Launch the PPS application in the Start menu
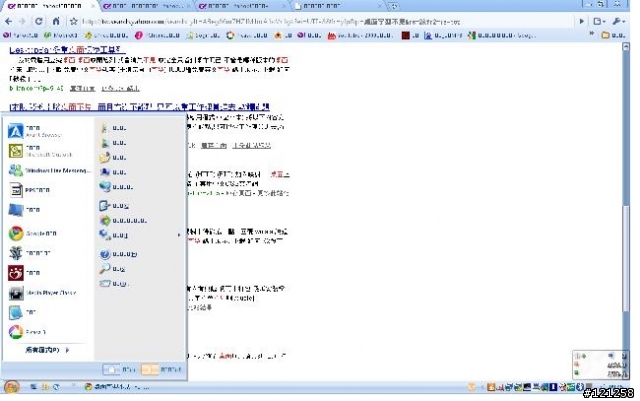The image size is (640, 401). click(x=29, y=190)
